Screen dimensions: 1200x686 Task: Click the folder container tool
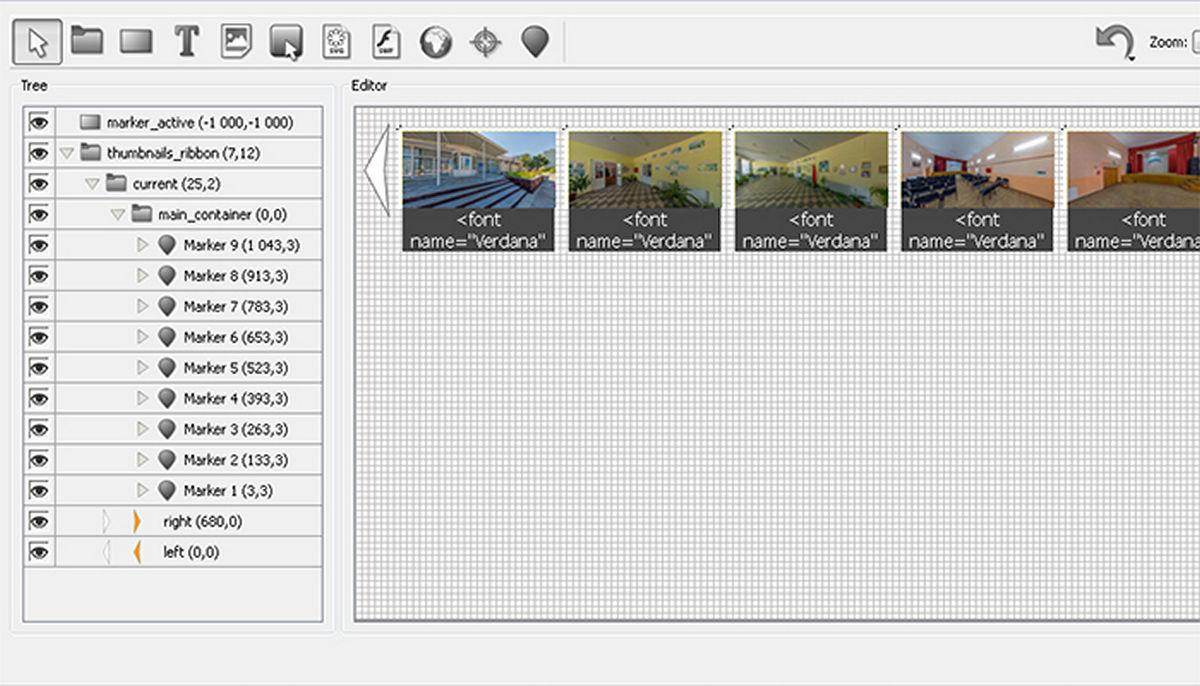(x=87, y=42)
